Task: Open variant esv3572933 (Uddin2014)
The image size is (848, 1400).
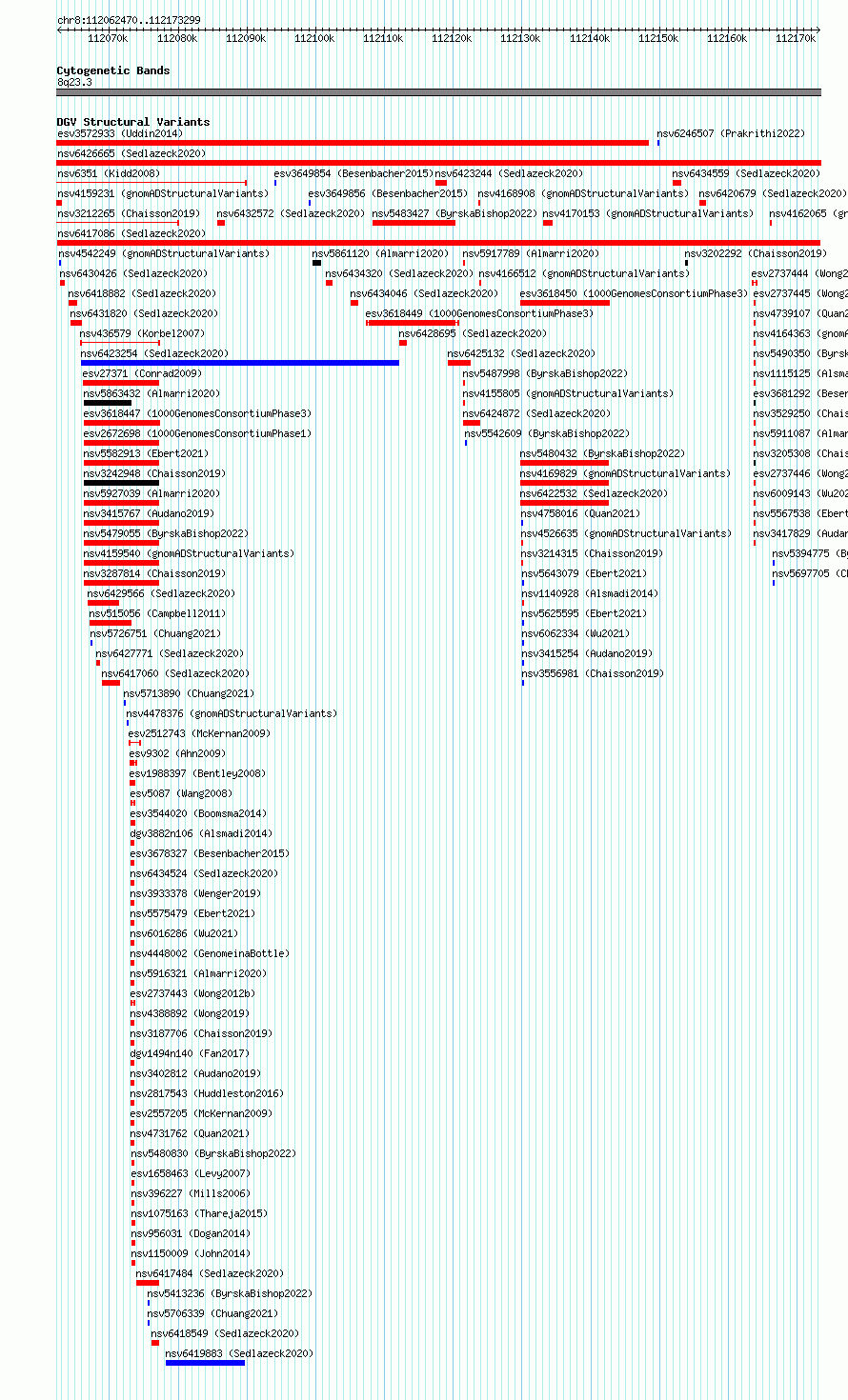Action: coord(120,133)
